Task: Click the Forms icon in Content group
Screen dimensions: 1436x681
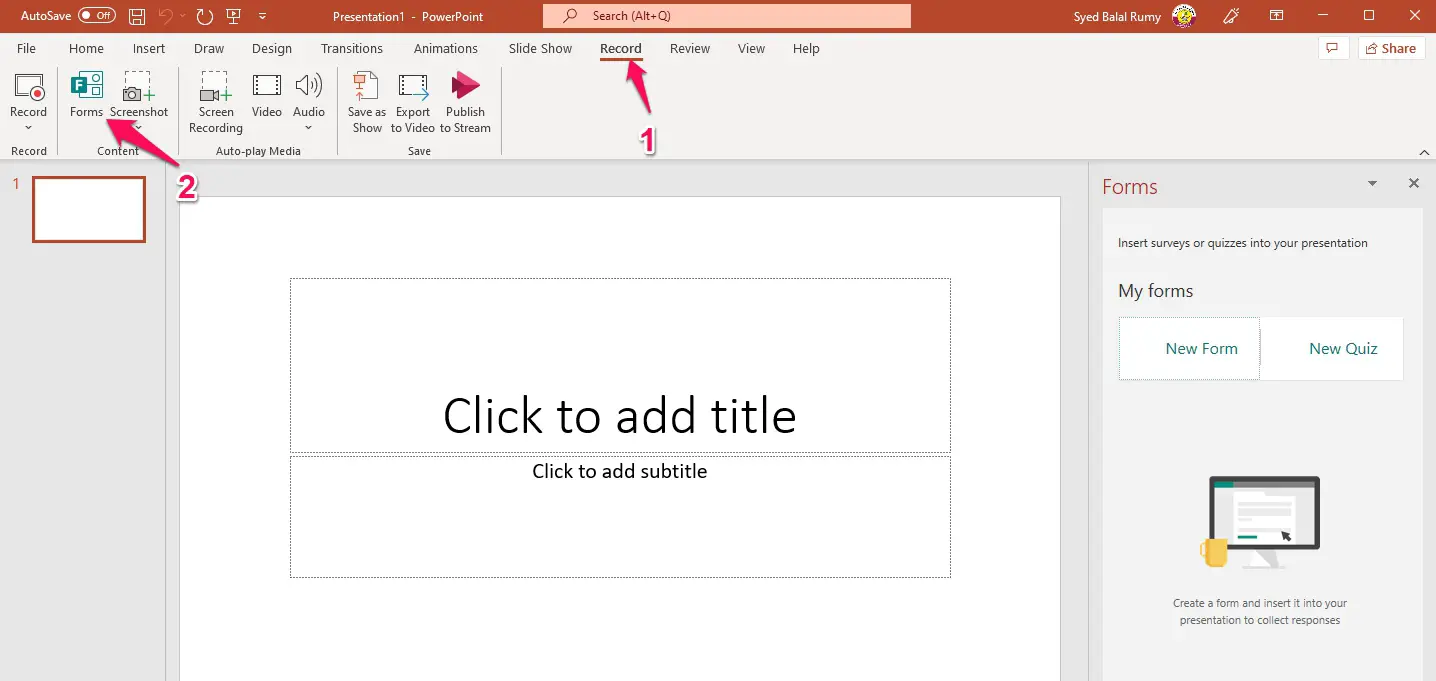Action: [87, 86]
